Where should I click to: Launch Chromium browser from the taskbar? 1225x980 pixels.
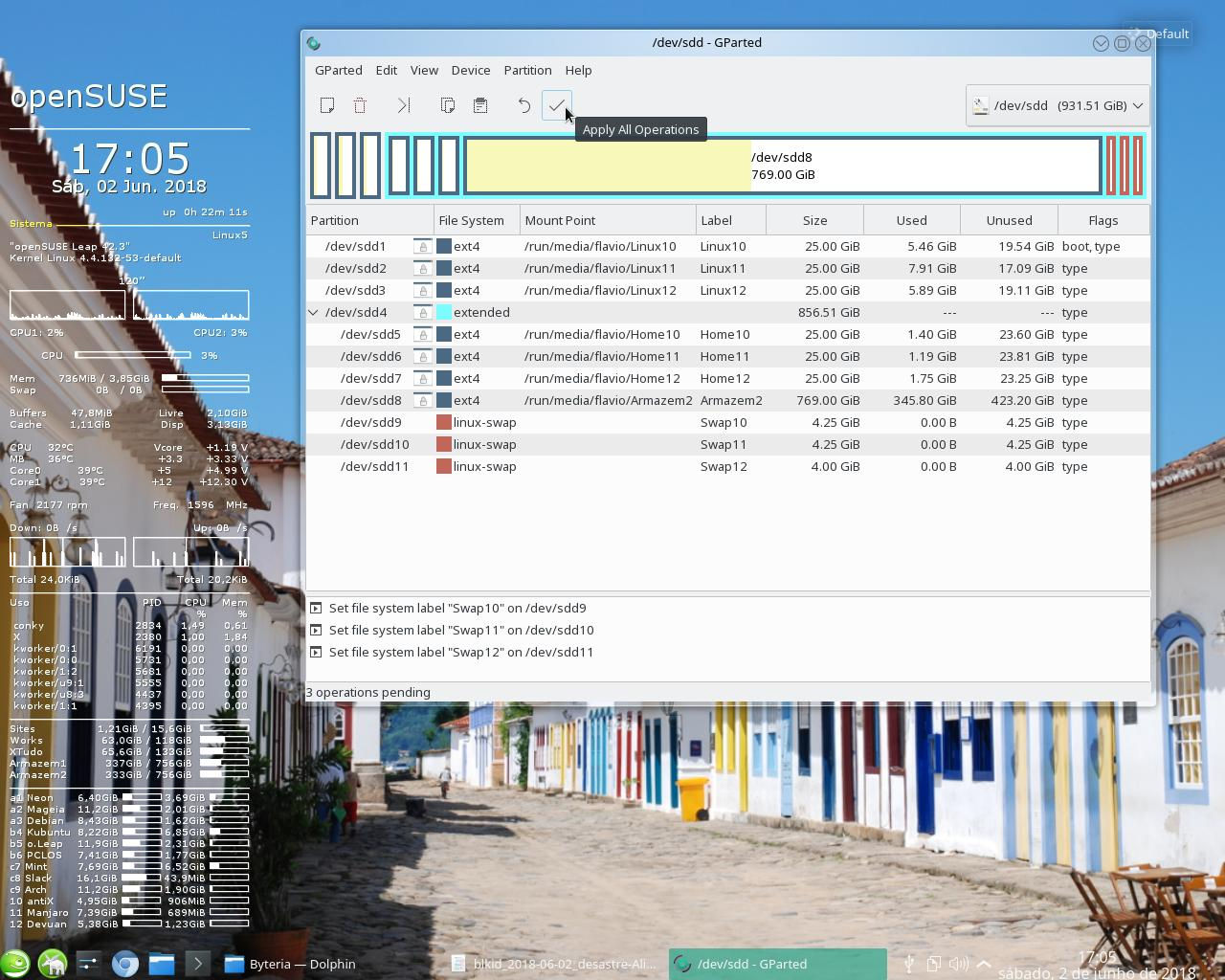[125, 964]
